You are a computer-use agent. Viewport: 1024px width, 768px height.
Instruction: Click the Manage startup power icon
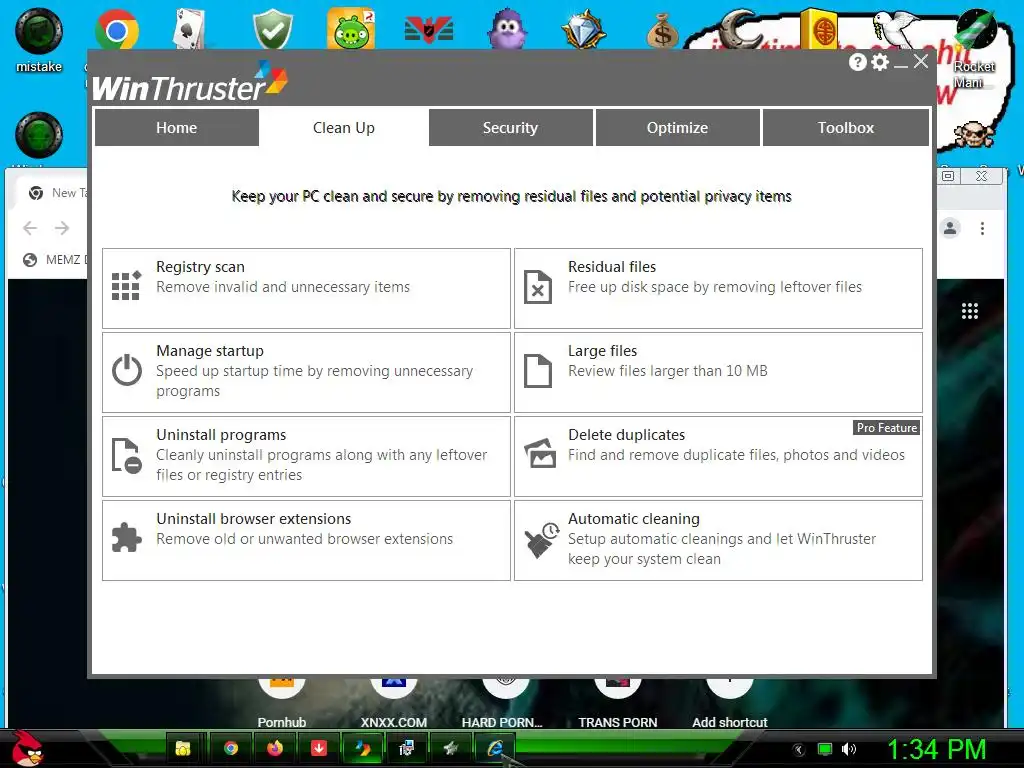[127, 370]
